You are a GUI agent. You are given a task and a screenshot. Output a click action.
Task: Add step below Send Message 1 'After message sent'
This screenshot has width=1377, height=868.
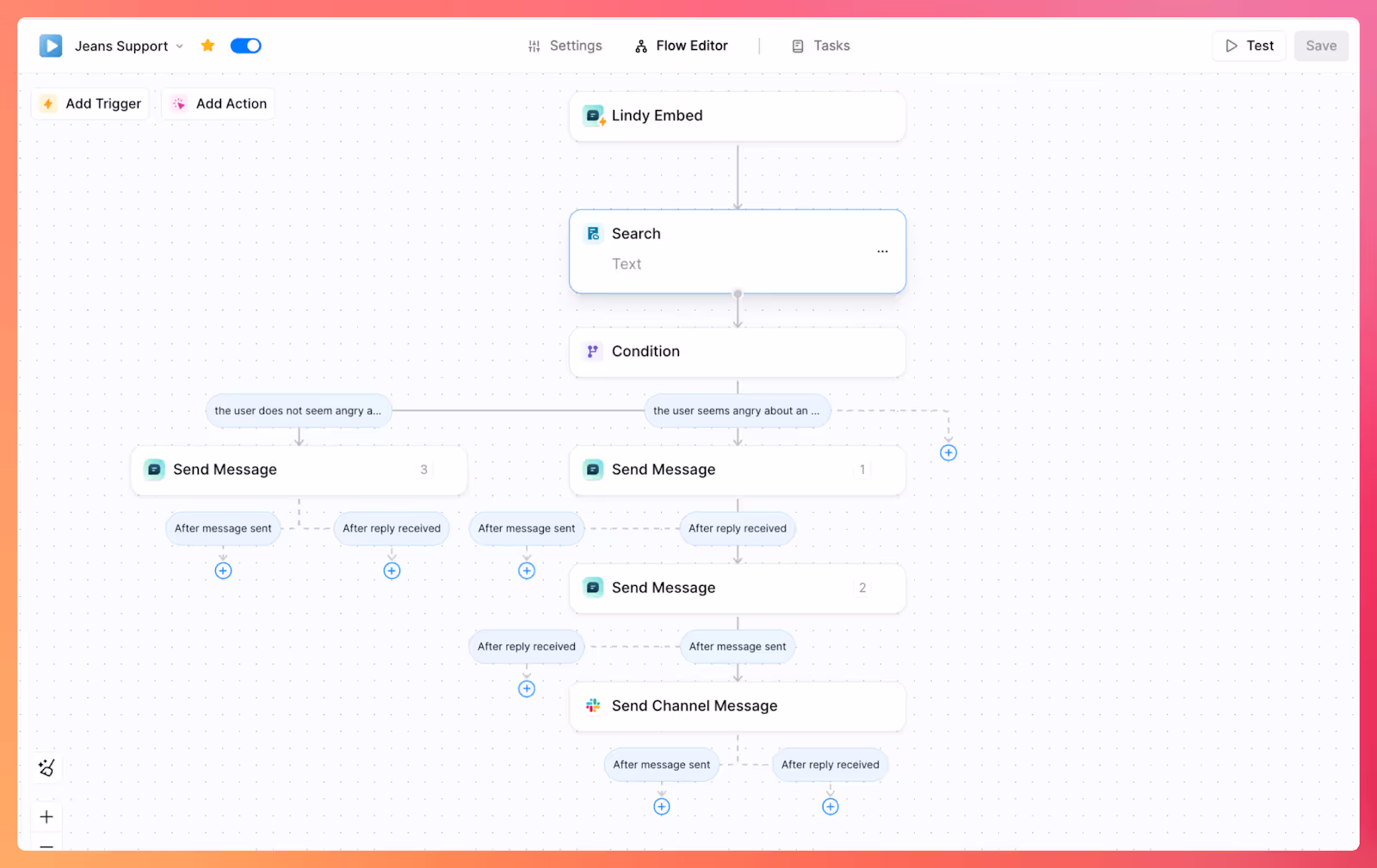(527, 570)
